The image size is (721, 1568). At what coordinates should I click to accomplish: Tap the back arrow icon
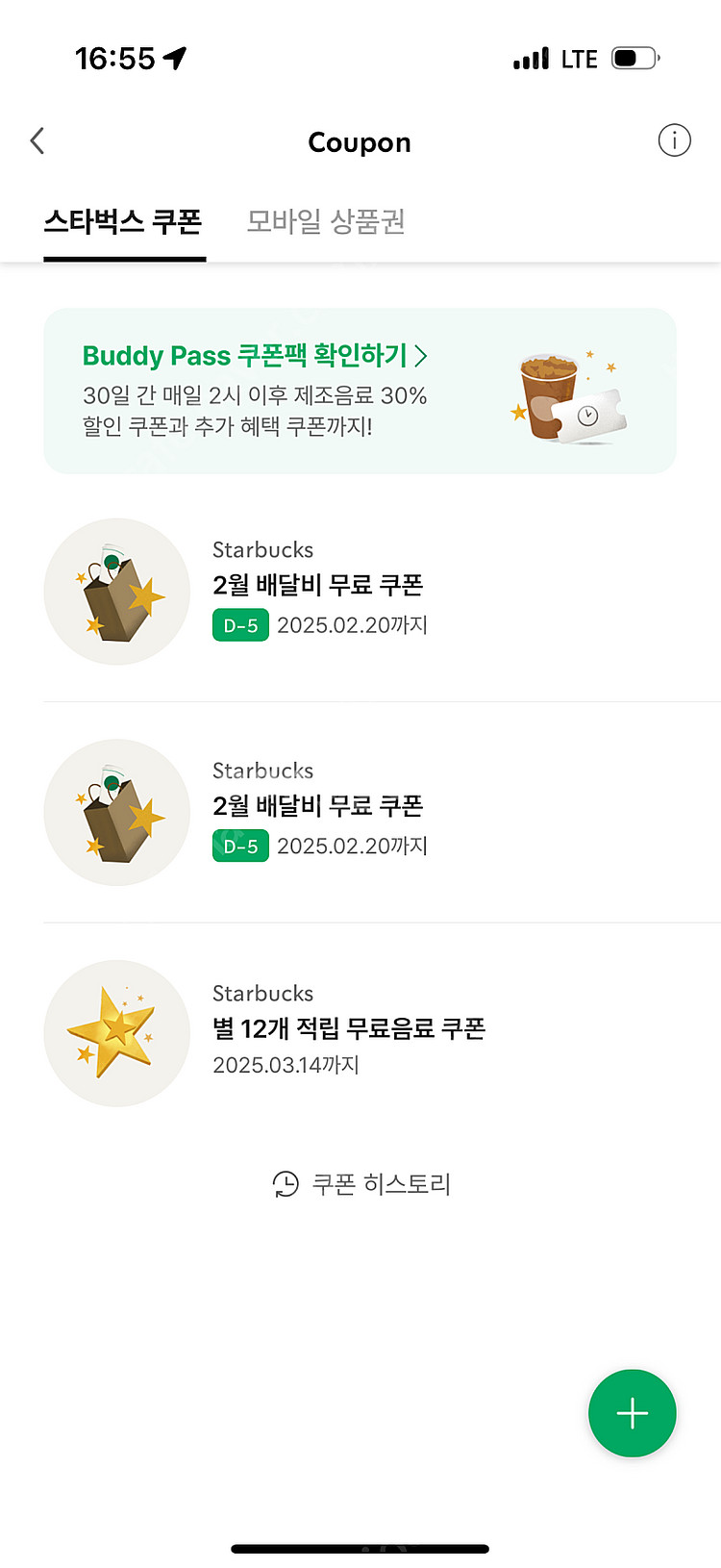[37, 141]
